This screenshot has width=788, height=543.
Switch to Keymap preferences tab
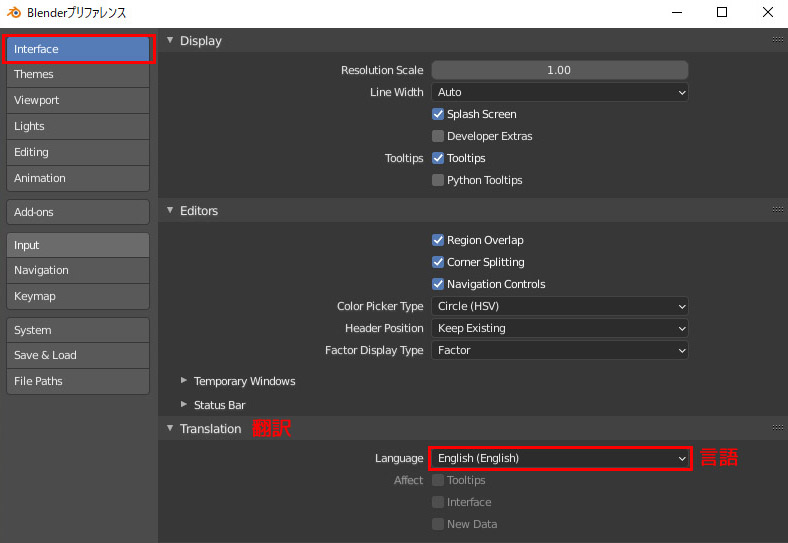coord(78,297)
